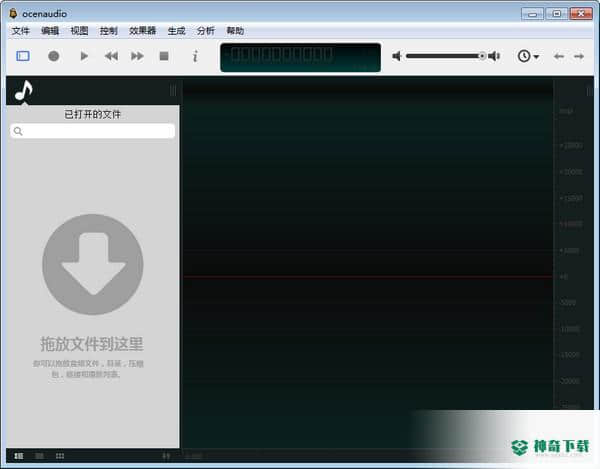Select the music note files tab

(24, 91)
